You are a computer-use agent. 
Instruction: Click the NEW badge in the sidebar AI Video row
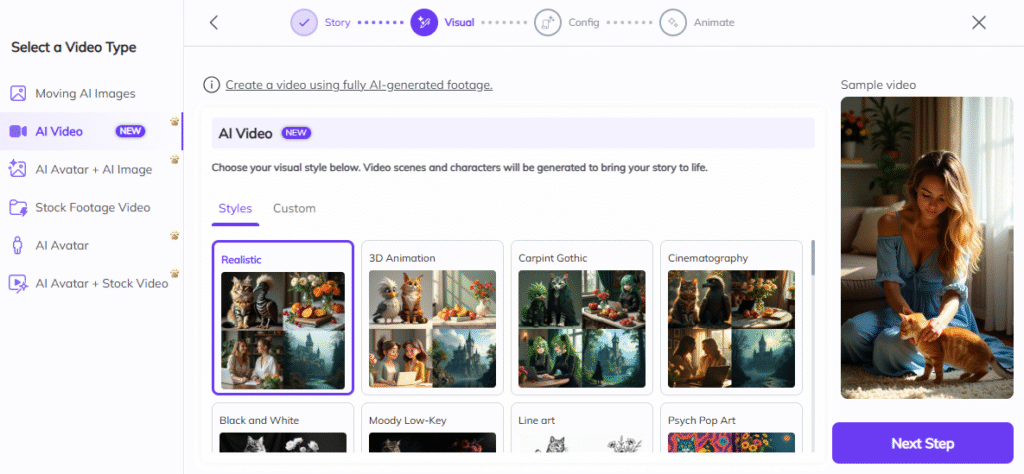[131, 131]
